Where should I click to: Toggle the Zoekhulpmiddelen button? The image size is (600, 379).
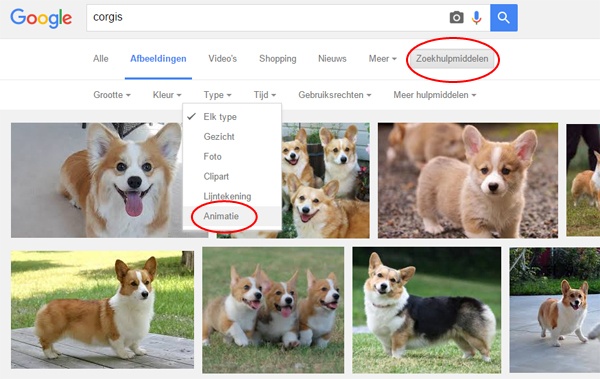click(452, 59)
